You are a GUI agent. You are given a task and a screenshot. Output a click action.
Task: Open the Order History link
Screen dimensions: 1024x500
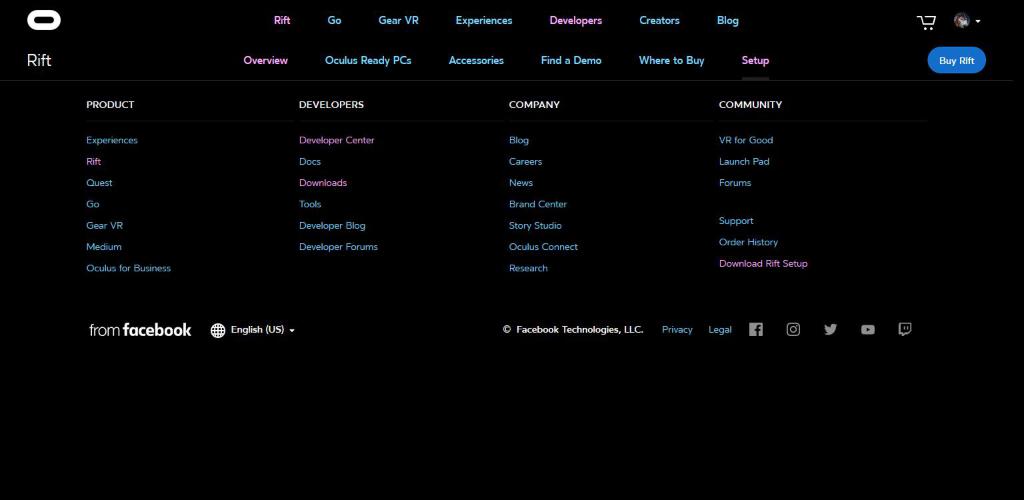click(x=748, y=242)
